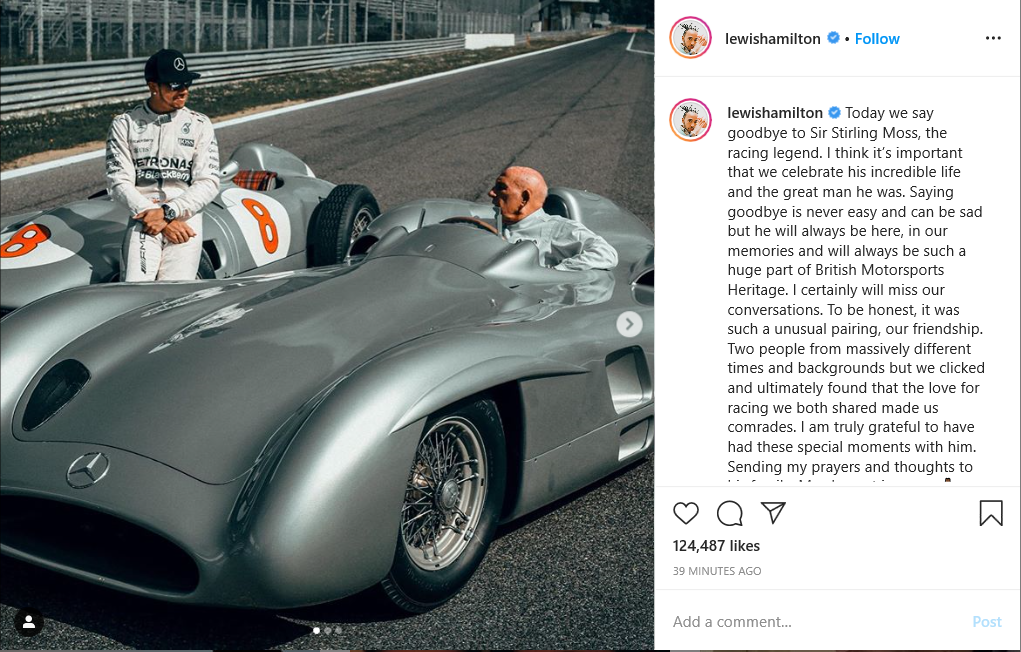
Task: Follow lewishamilton account
Action: 877,39
